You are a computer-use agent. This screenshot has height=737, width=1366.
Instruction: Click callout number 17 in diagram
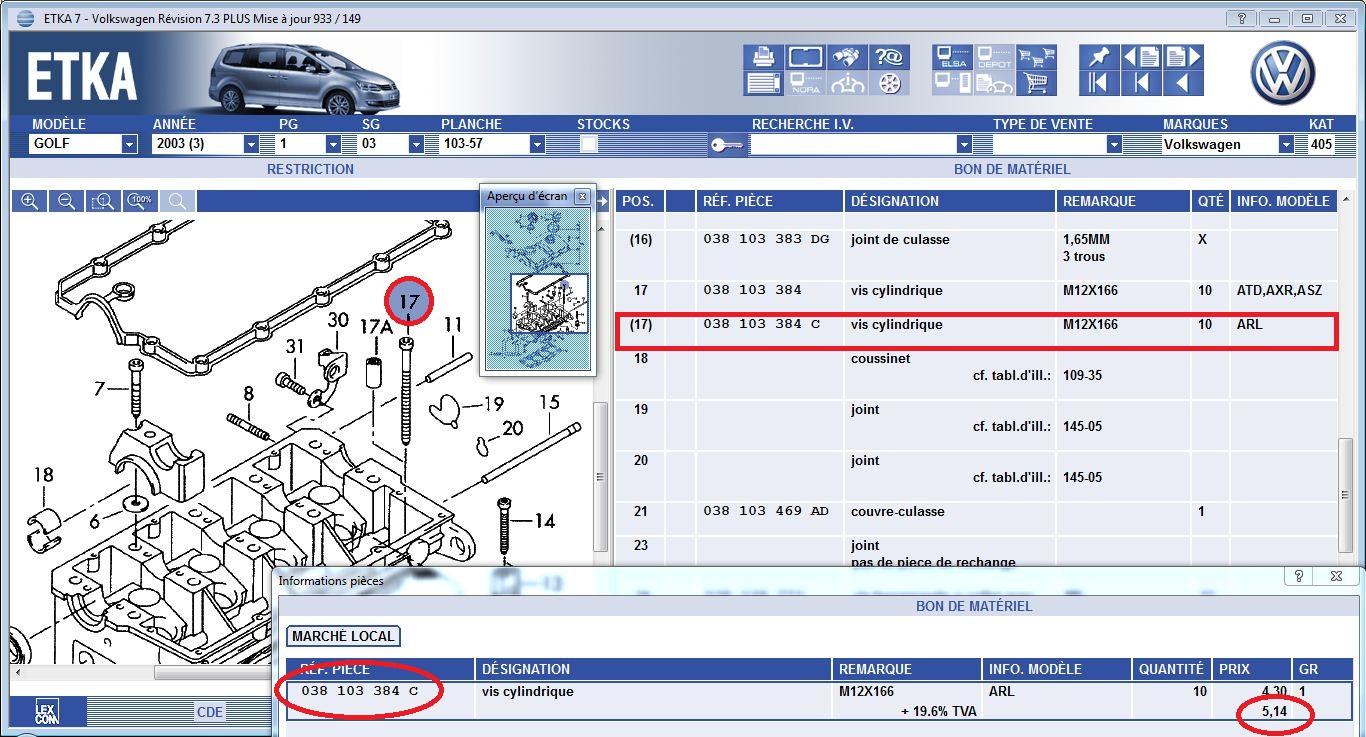click(409, 300)
